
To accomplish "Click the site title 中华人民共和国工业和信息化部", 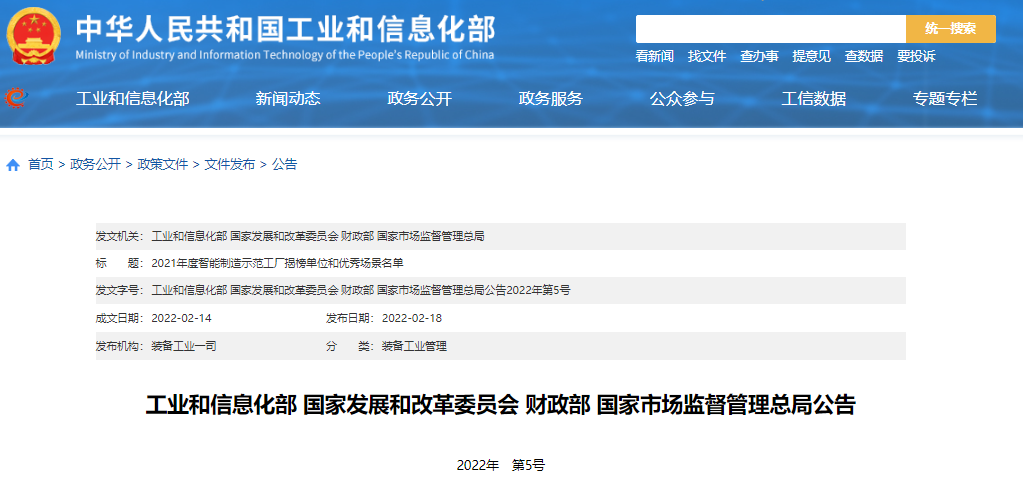I will click(285, 28).
